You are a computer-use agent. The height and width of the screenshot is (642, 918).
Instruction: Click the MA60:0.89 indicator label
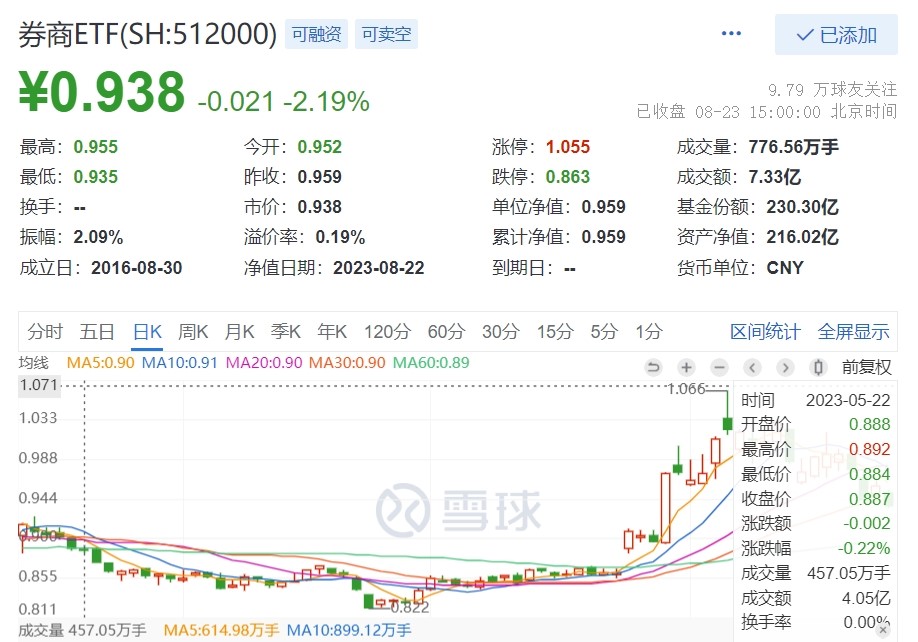[x=431, y=363]
